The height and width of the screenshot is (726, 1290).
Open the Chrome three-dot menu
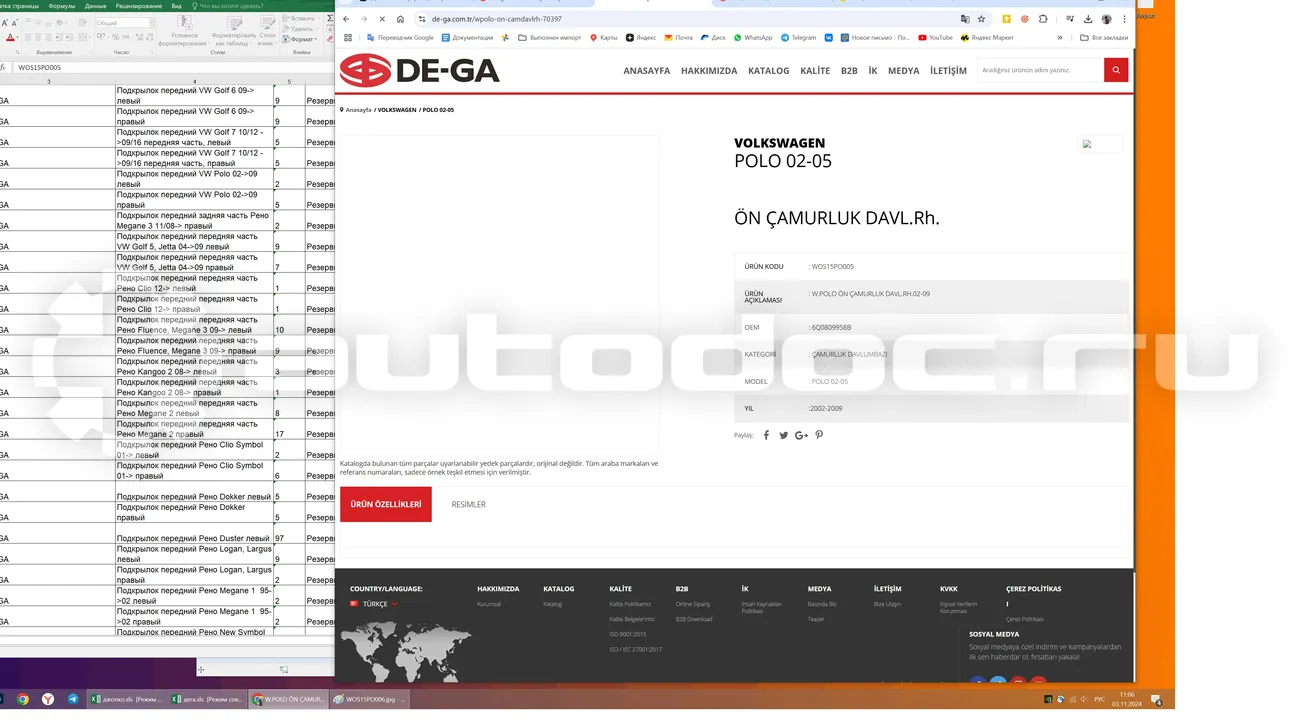coord(1125,19)
